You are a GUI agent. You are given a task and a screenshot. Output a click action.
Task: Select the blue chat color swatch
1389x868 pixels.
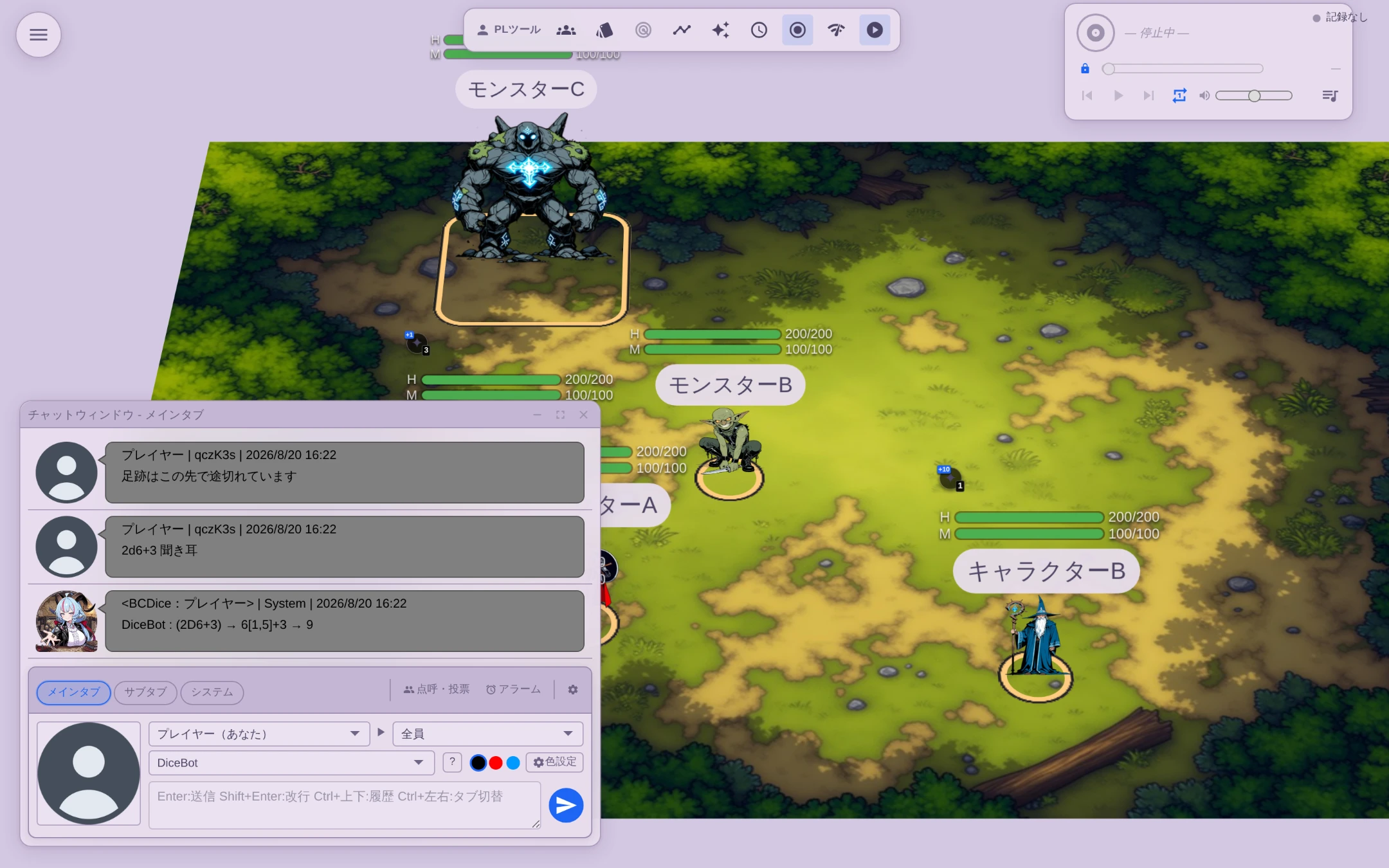513,763
